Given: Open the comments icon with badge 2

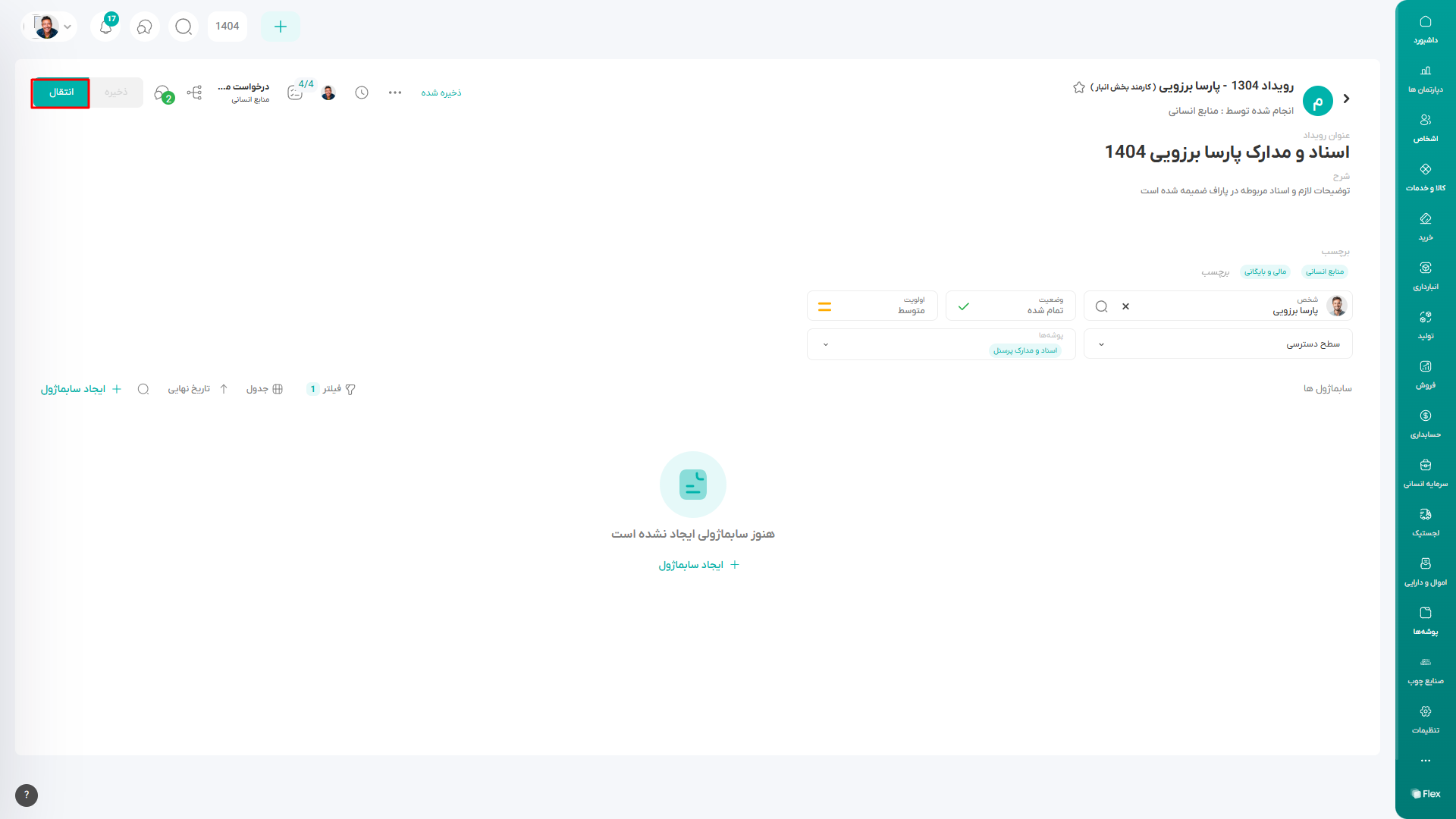Looking at the screenshot, I should [162, 93].
